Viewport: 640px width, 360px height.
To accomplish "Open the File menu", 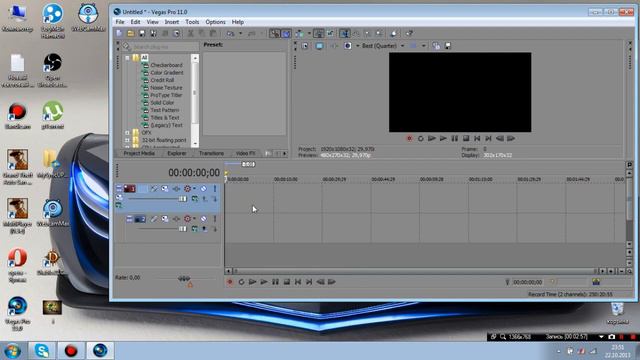I will (x=120, y=22).
